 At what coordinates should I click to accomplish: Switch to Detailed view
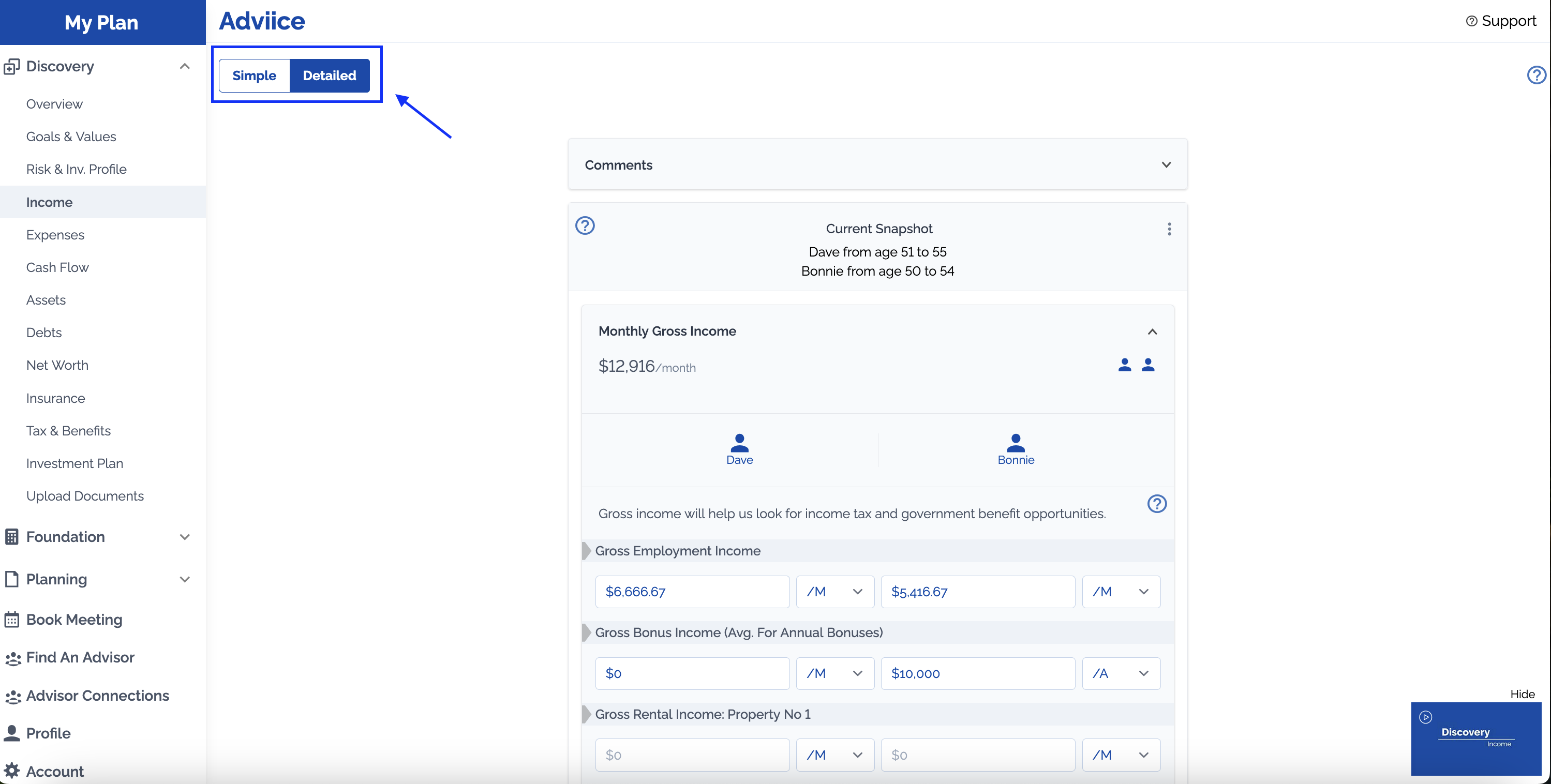330,76
